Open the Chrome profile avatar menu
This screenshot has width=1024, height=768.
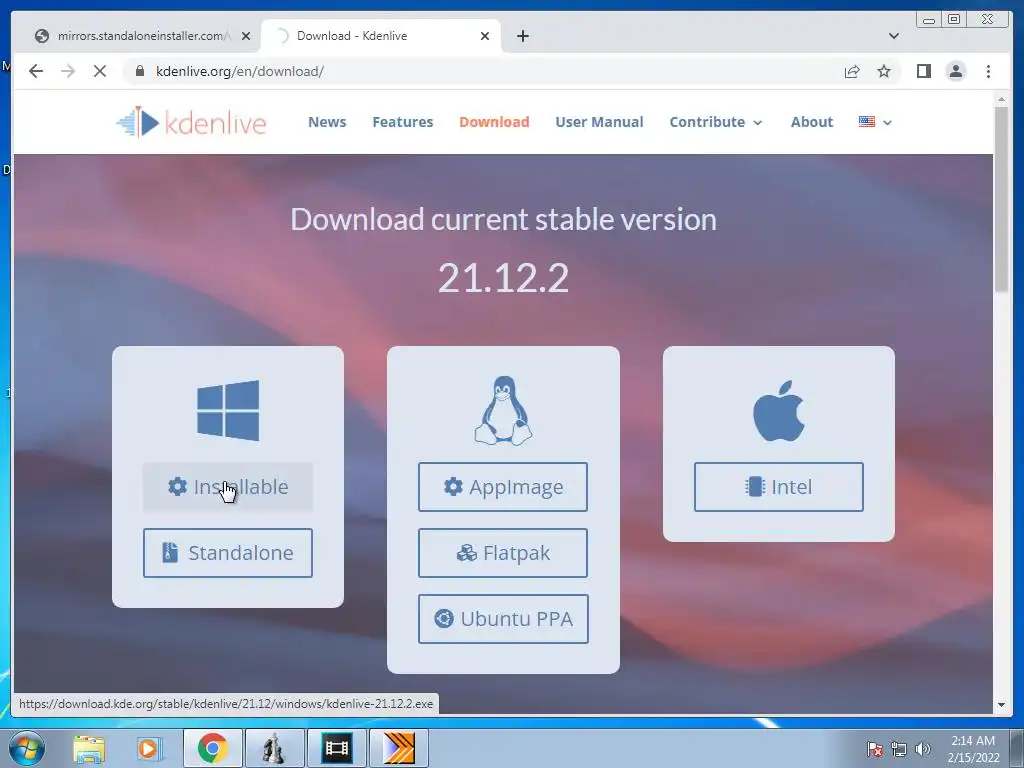click(x=955, y=71)
